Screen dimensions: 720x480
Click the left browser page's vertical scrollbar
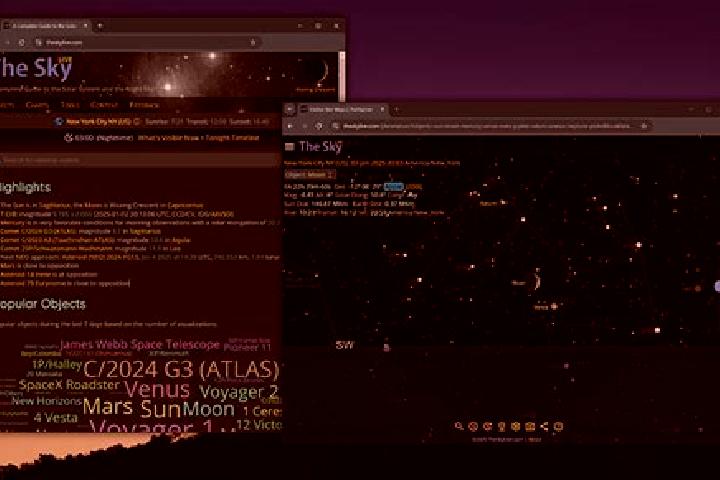(342, 76)
